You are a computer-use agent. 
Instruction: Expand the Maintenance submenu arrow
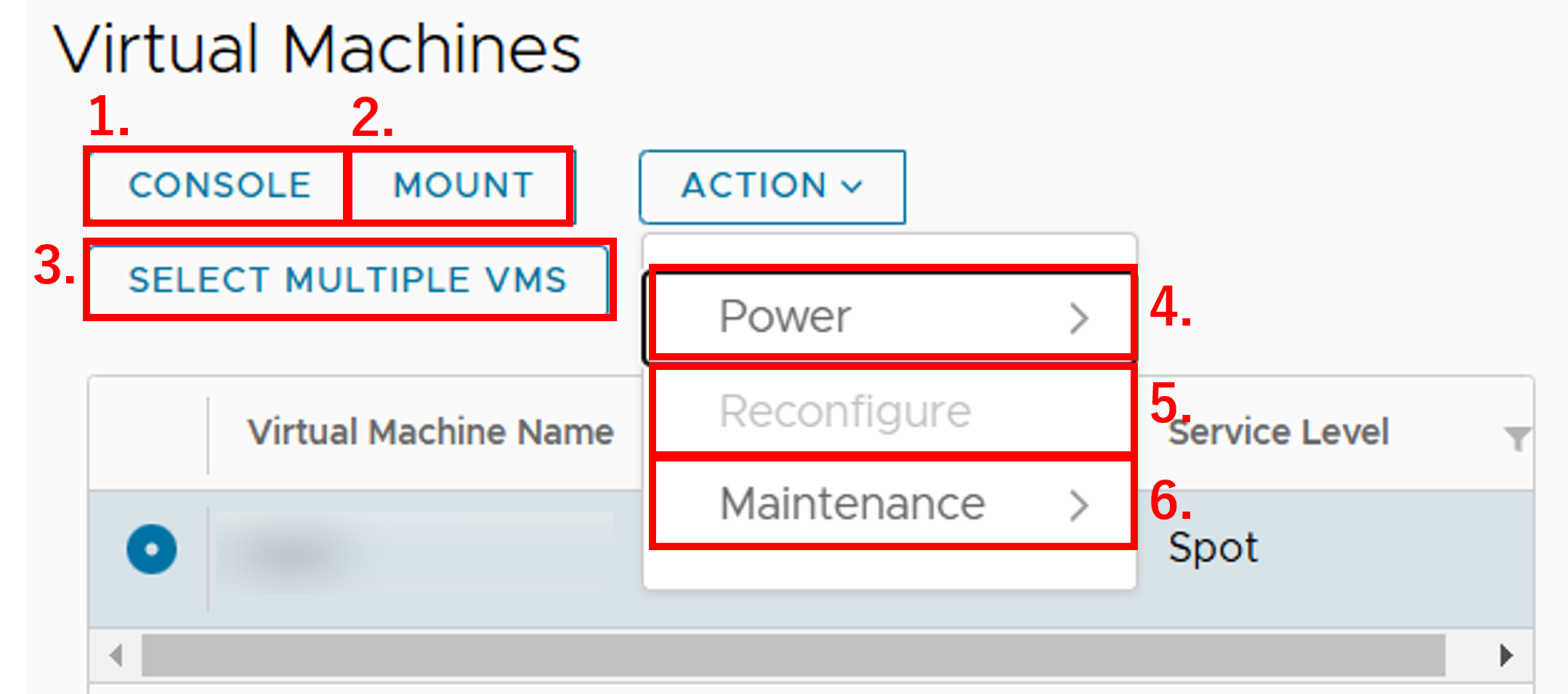click(1079, 506)
